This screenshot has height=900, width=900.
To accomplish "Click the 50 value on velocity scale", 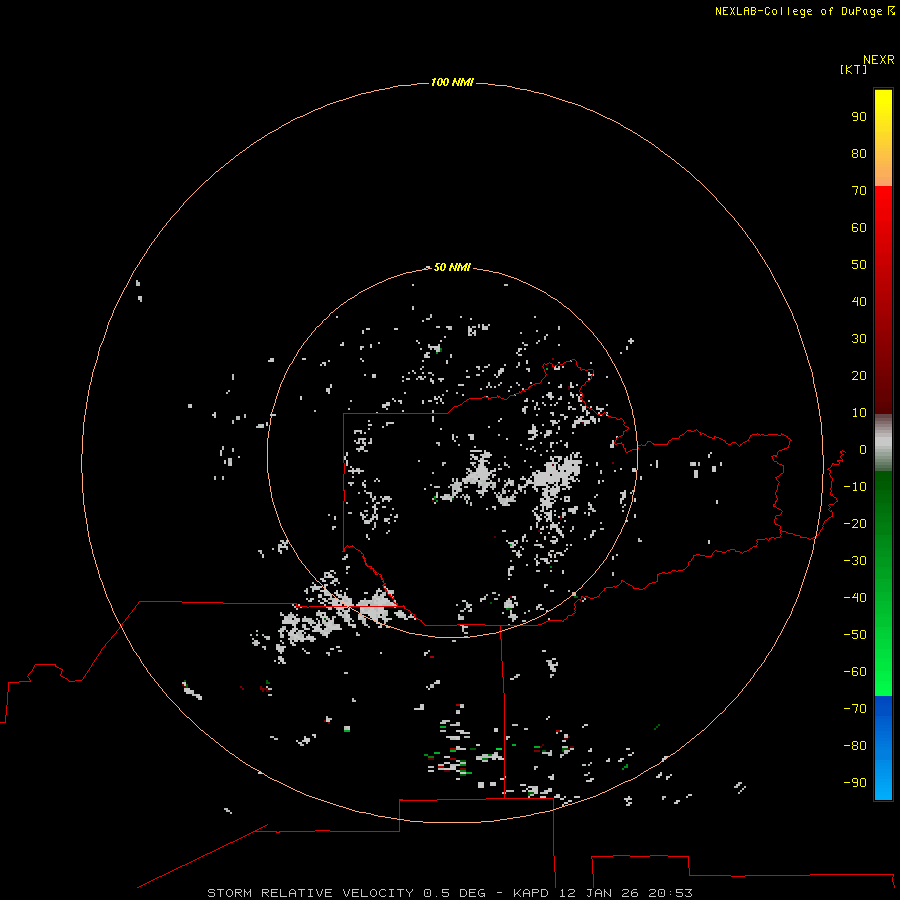I will 859,265.
